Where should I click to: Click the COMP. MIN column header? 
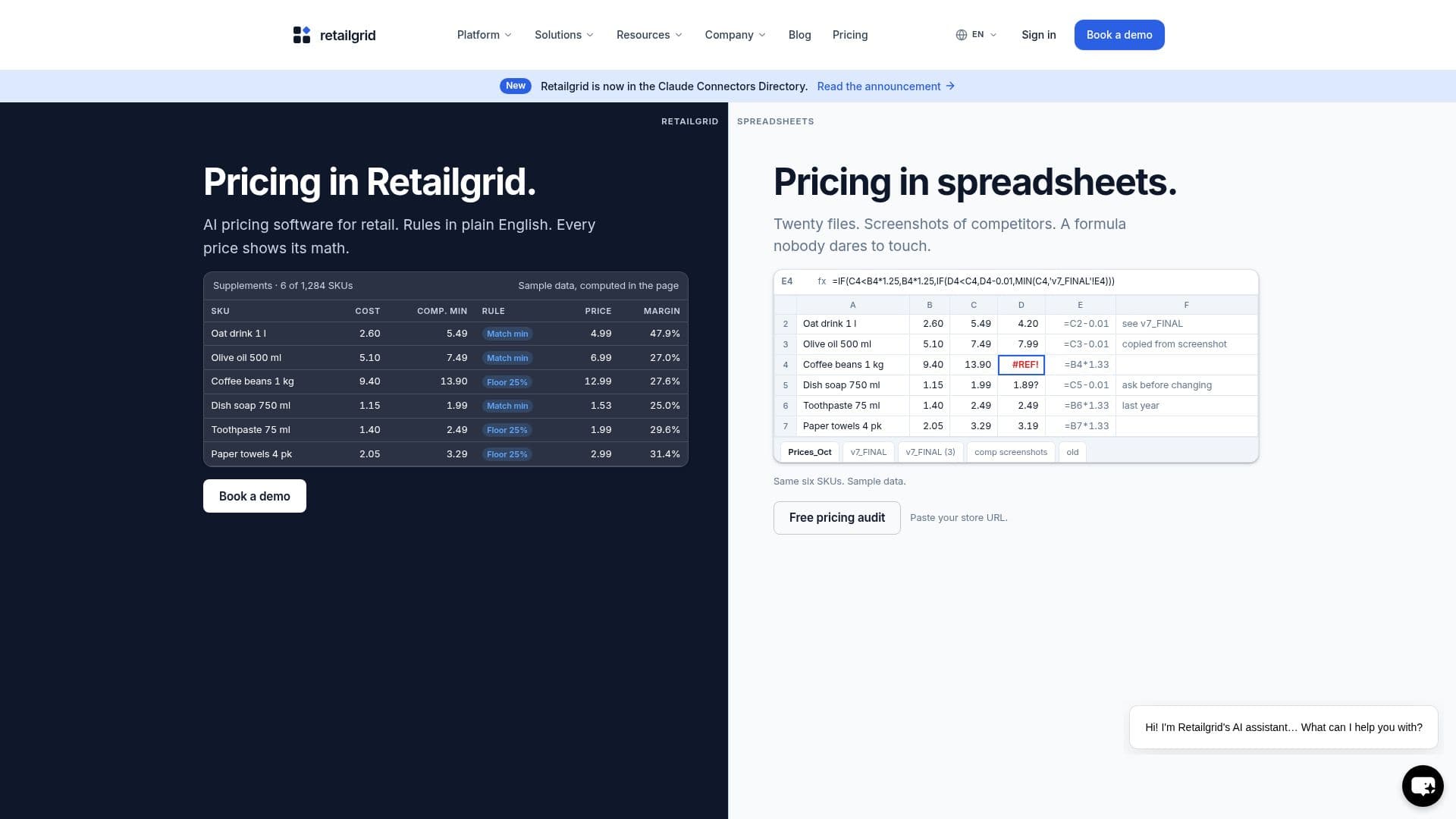click(442, 311)
